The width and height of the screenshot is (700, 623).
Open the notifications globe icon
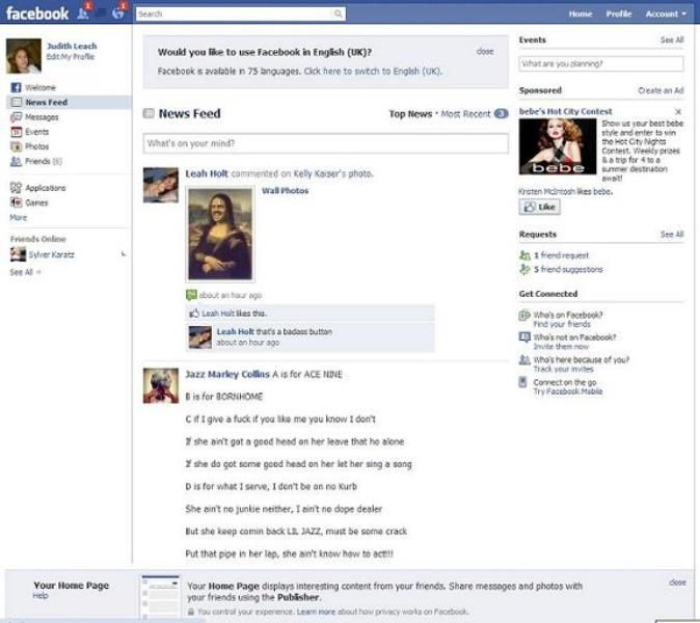(118, 13)
